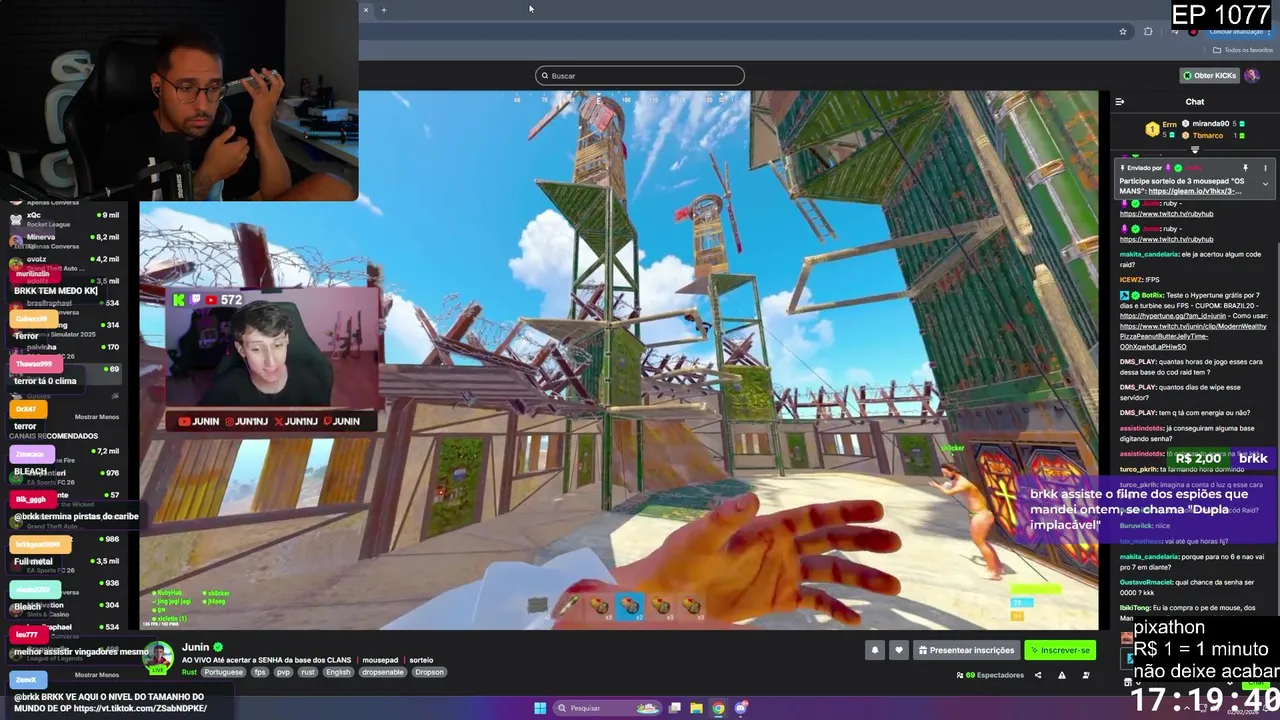Click the Chat panel header title

click(x=1195, y=101)
